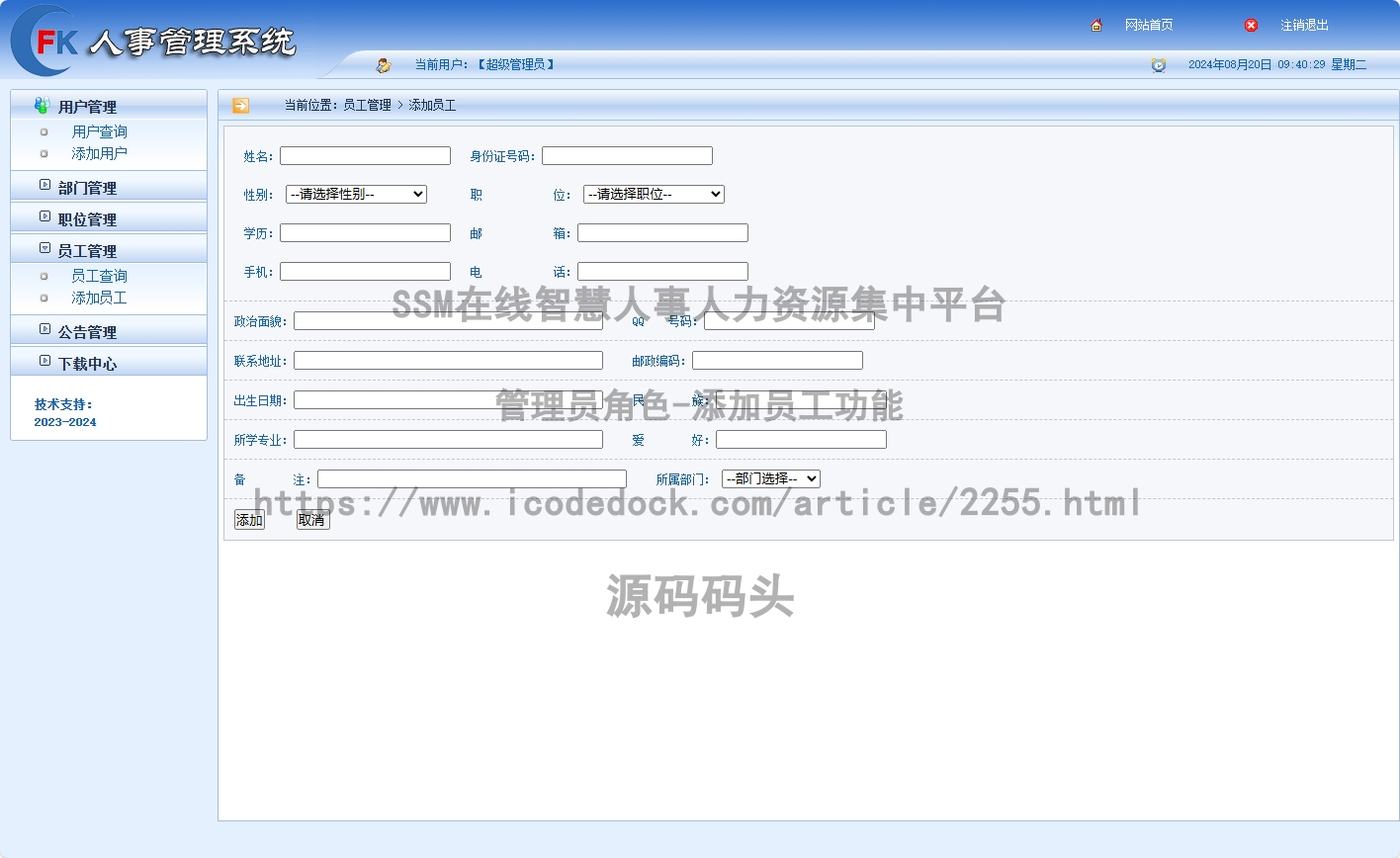Expand the 公告管理 section arrow
The image size is (1400, 858).
coord(44,329)
